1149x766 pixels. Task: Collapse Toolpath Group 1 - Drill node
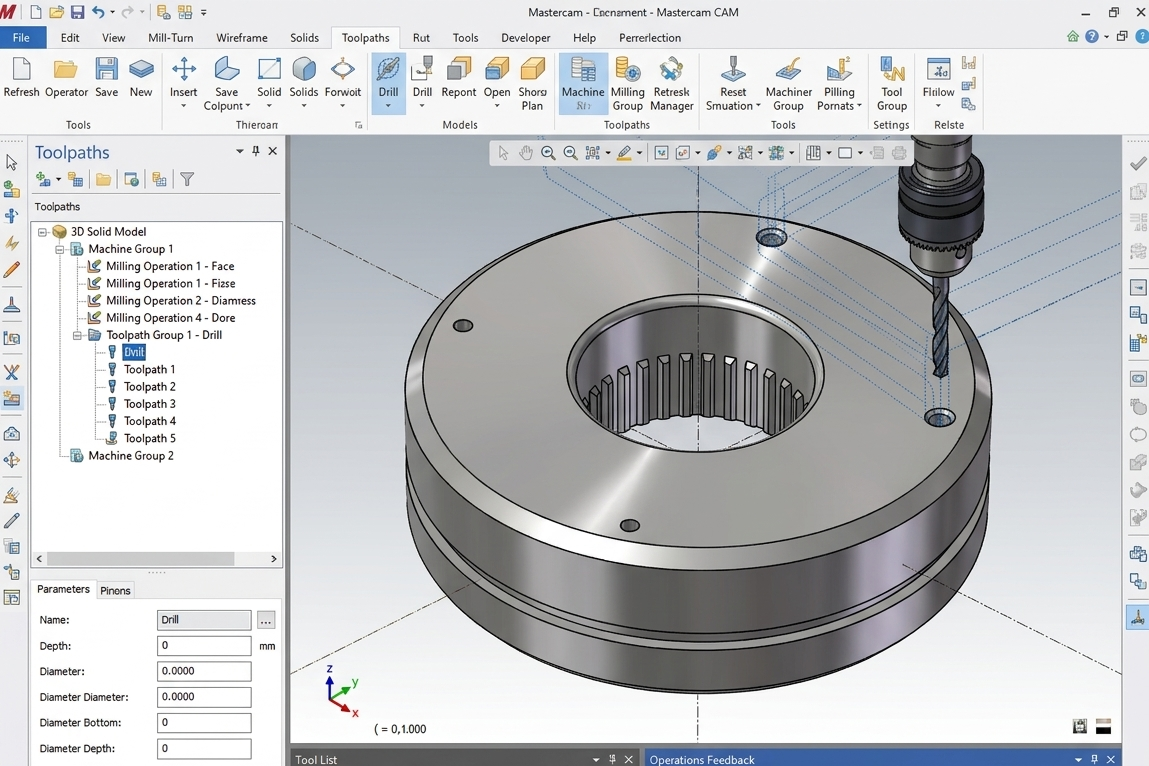[78, 335]
